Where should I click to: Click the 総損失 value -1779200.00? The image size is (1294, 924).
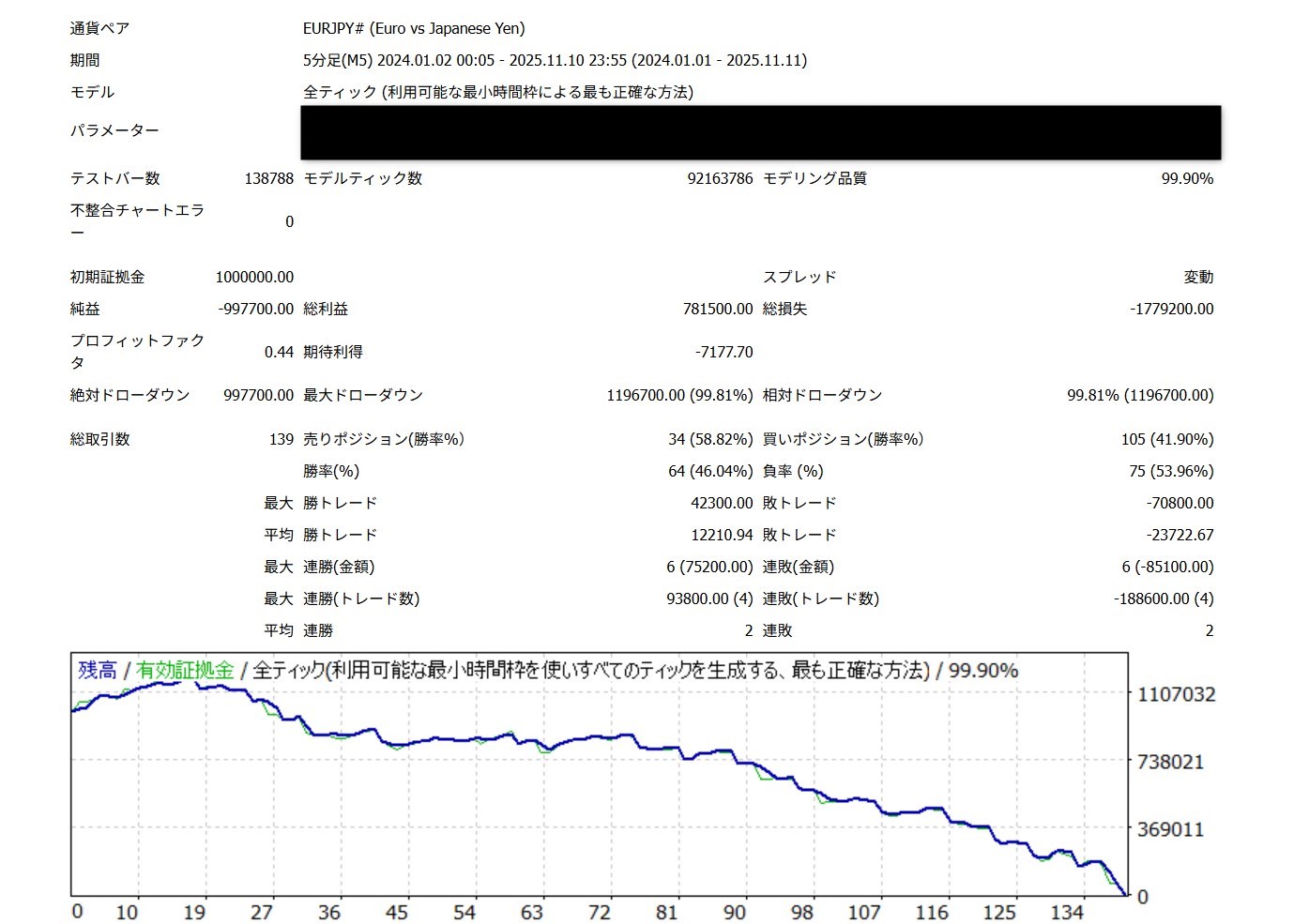click(1171, 309)
